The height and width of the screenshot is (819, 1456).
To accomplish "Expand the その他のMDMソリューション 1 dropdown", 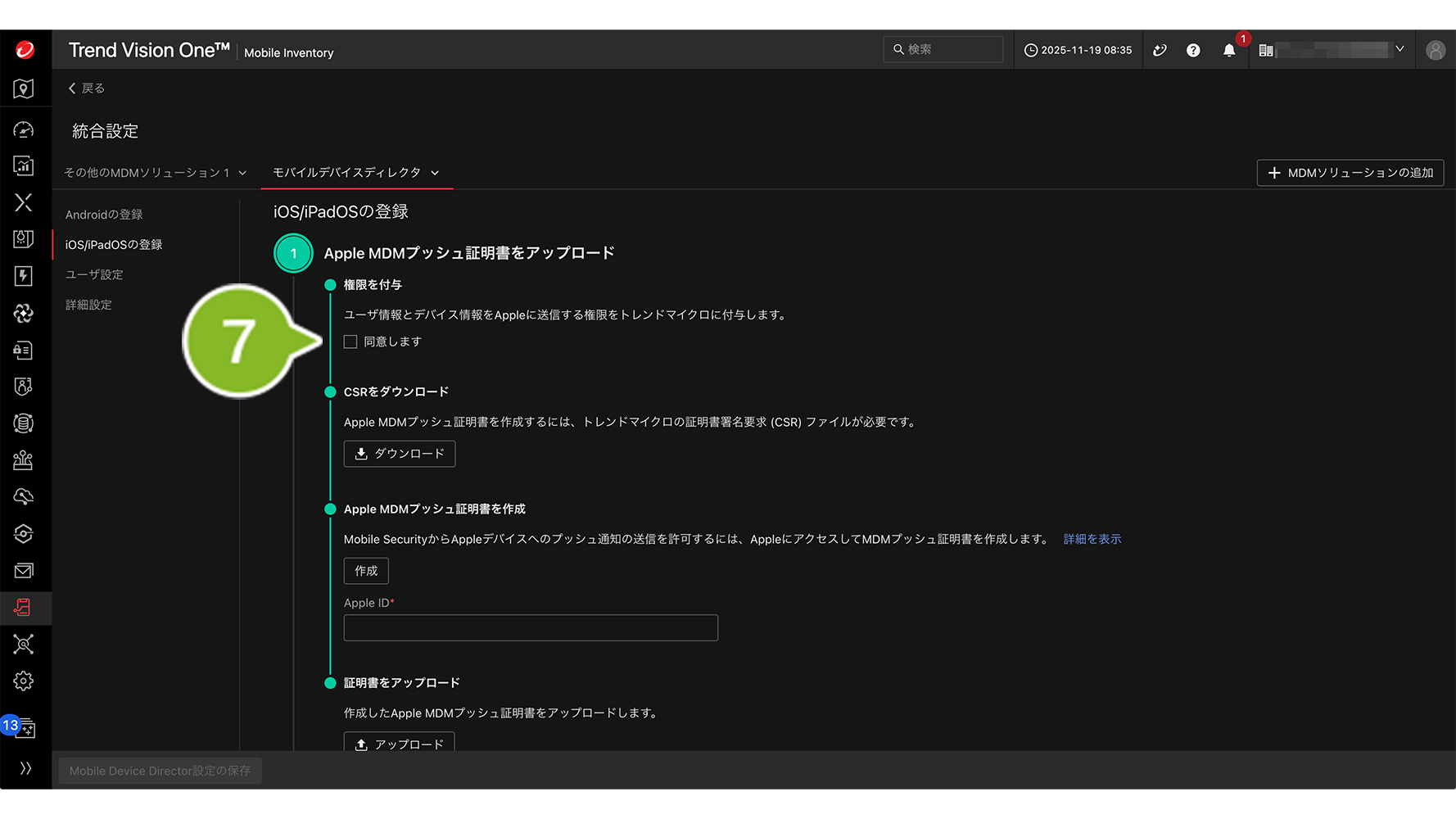I will click(x=155, y=173).
